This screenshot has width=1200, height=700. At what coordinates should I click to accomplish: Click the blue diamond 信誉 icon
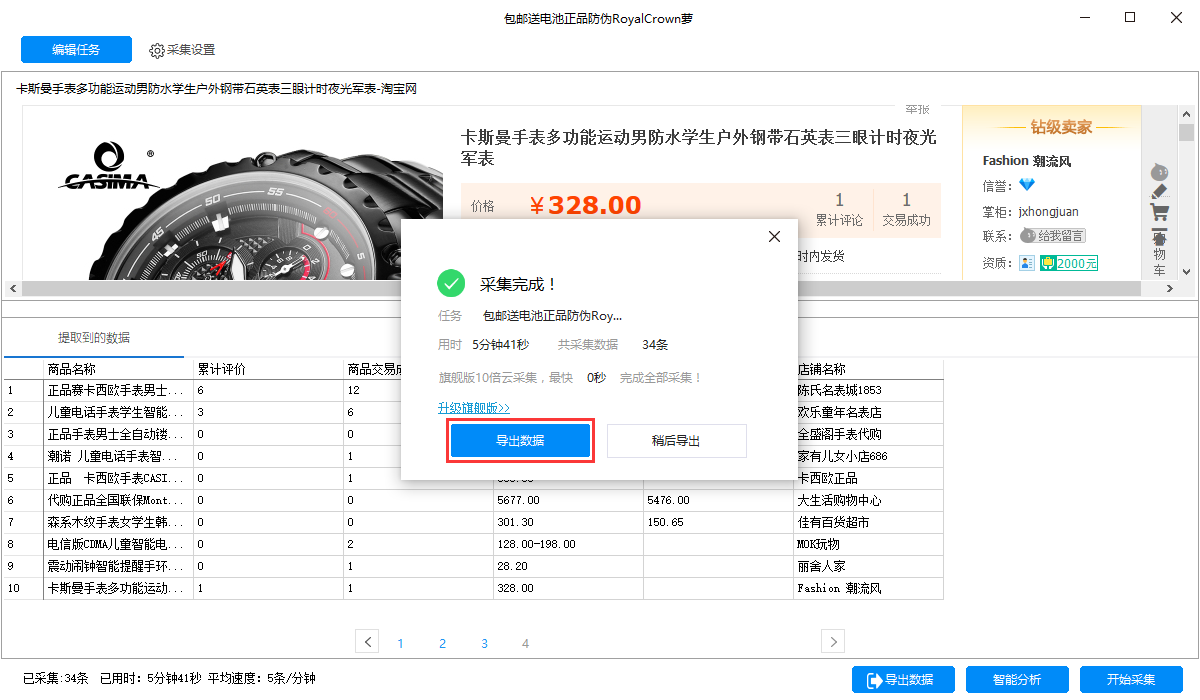tap(1027, 185)
